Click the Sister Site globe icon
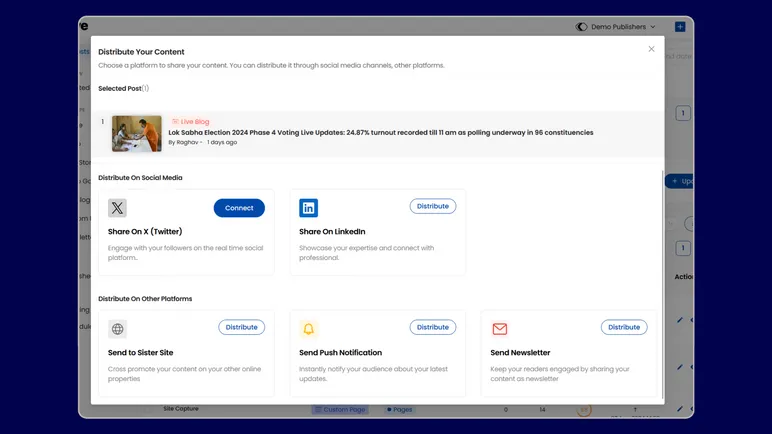Screen dimensions: 772x434 (x=118, y=329)
